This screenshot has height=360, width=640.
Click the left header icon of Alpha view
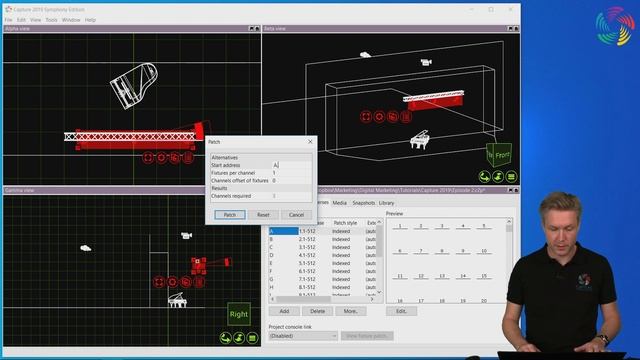pyautogui.click(x=251, y=29)
